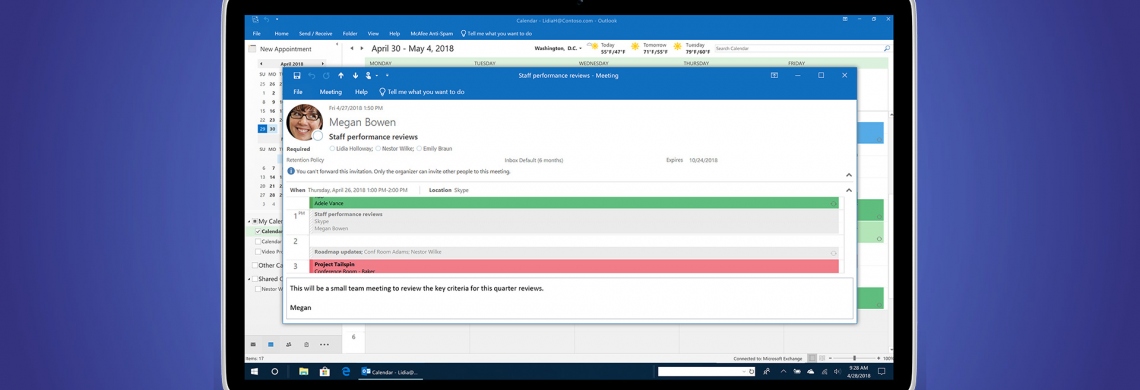
Task: Select the Project Tailspin appointment in preview
Action: [574, 266]
